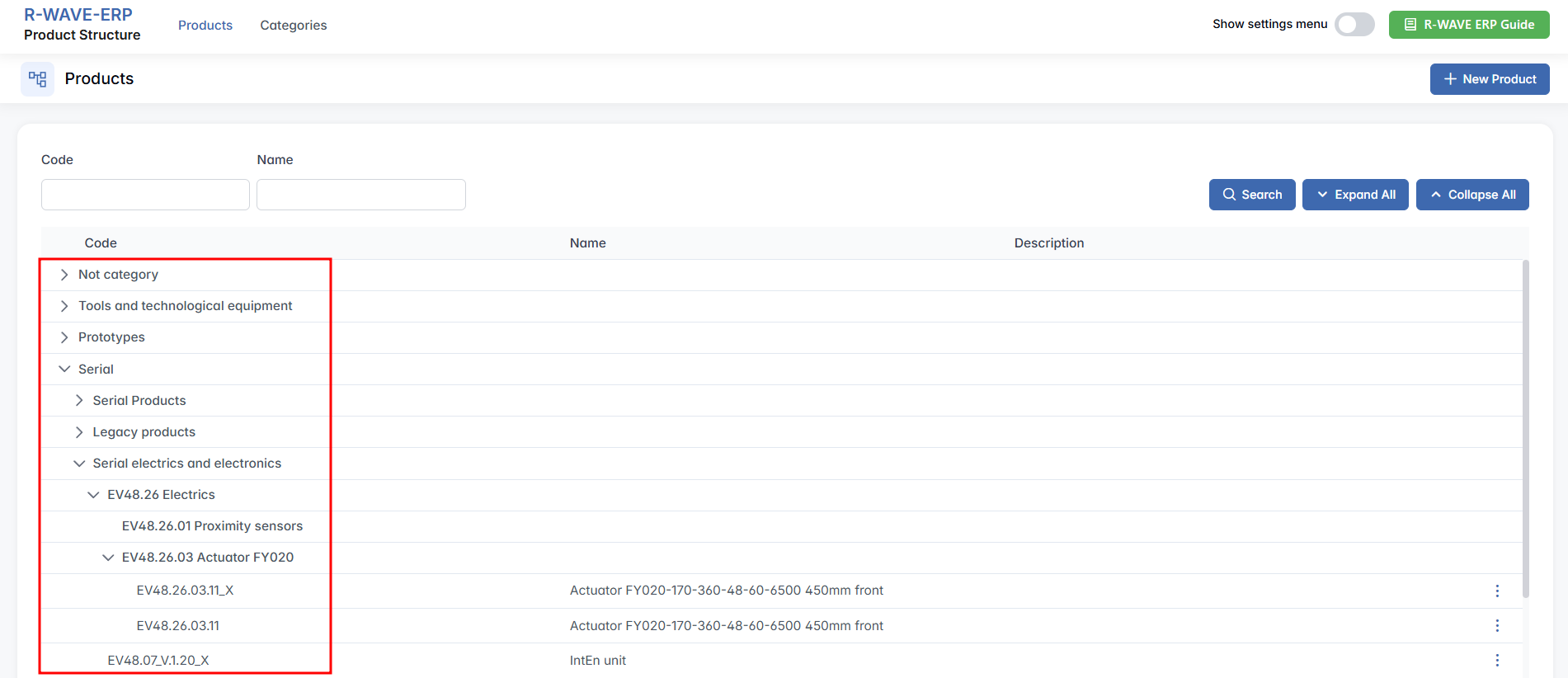The height and width of the screenshot is (678, 1568).
Task: Open the R-WAVE ERP Guide
Action: point(1468,25)
